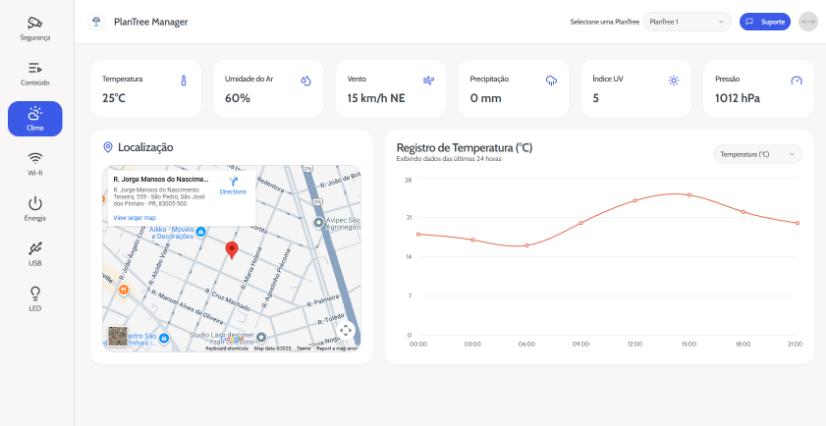The width and height of the screenshot is (826, 426).
Task: Open the Temperatura (°C) chart dropdown
Action: [x=758, y=154]
